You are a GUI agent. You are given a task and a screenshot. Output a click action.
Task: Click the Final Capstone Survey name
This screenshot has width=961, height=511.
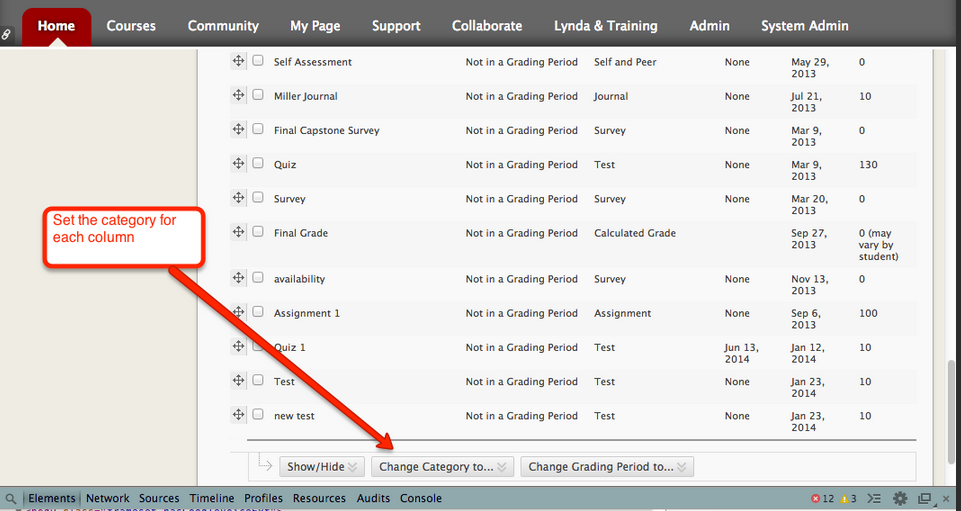tap(327, 131)
